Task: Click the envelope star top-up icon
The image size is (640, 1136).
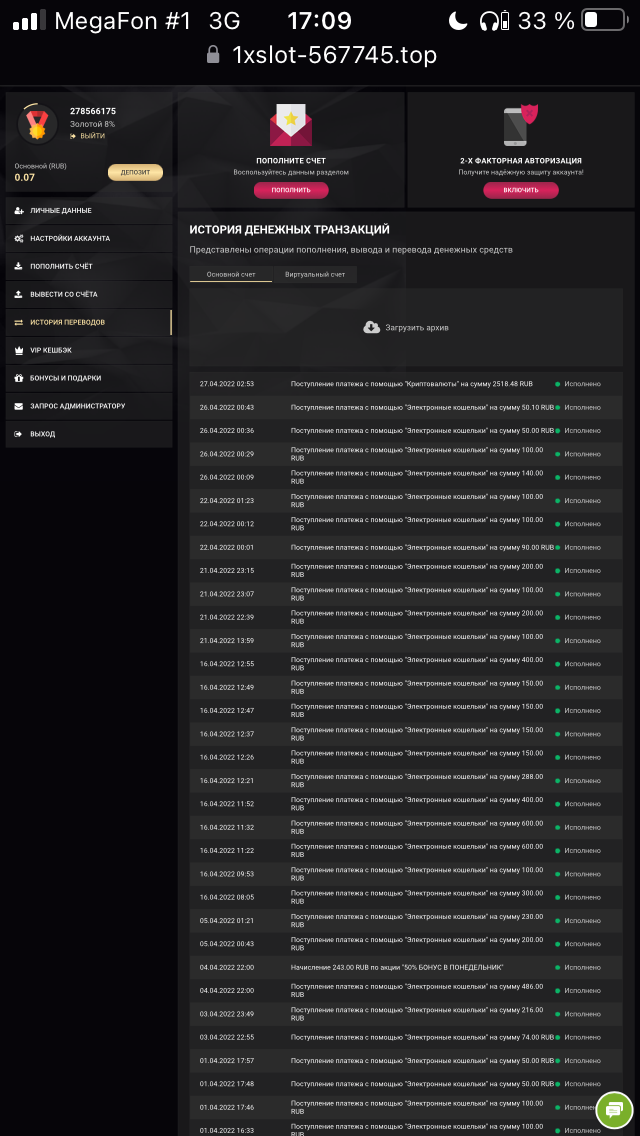Action: (290, 126)
